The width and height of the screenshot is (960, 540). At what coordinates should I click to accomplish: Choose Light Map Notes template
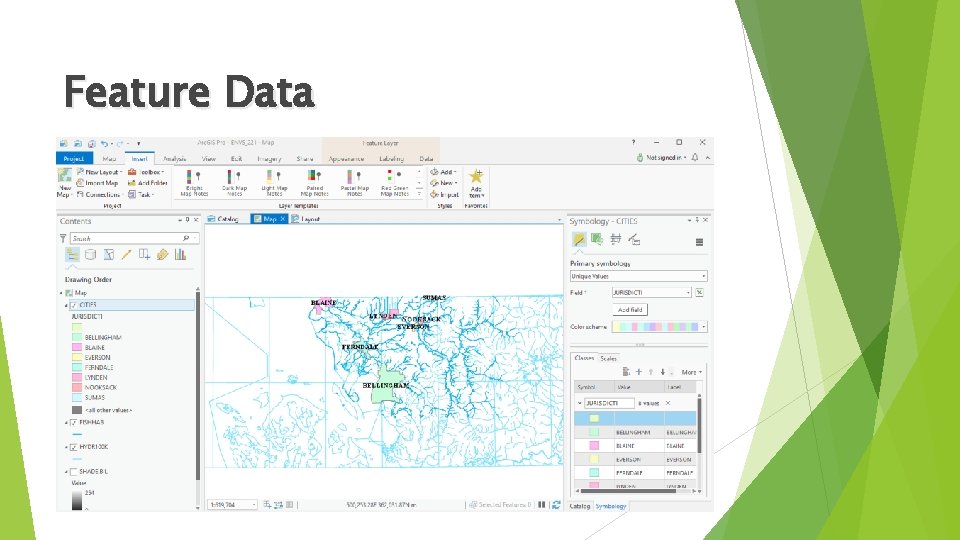tap(274, 183)
